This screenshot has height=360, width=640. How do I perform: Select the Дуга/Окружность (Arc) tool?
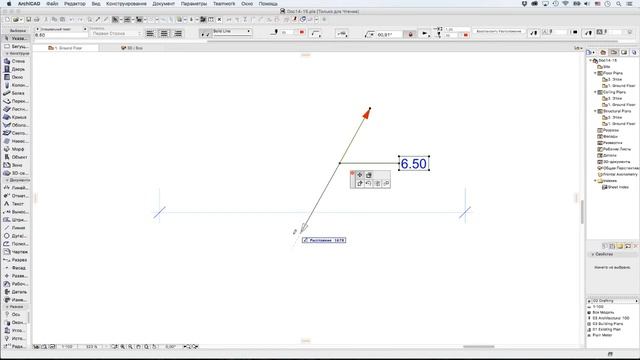(x=15, y=236)
